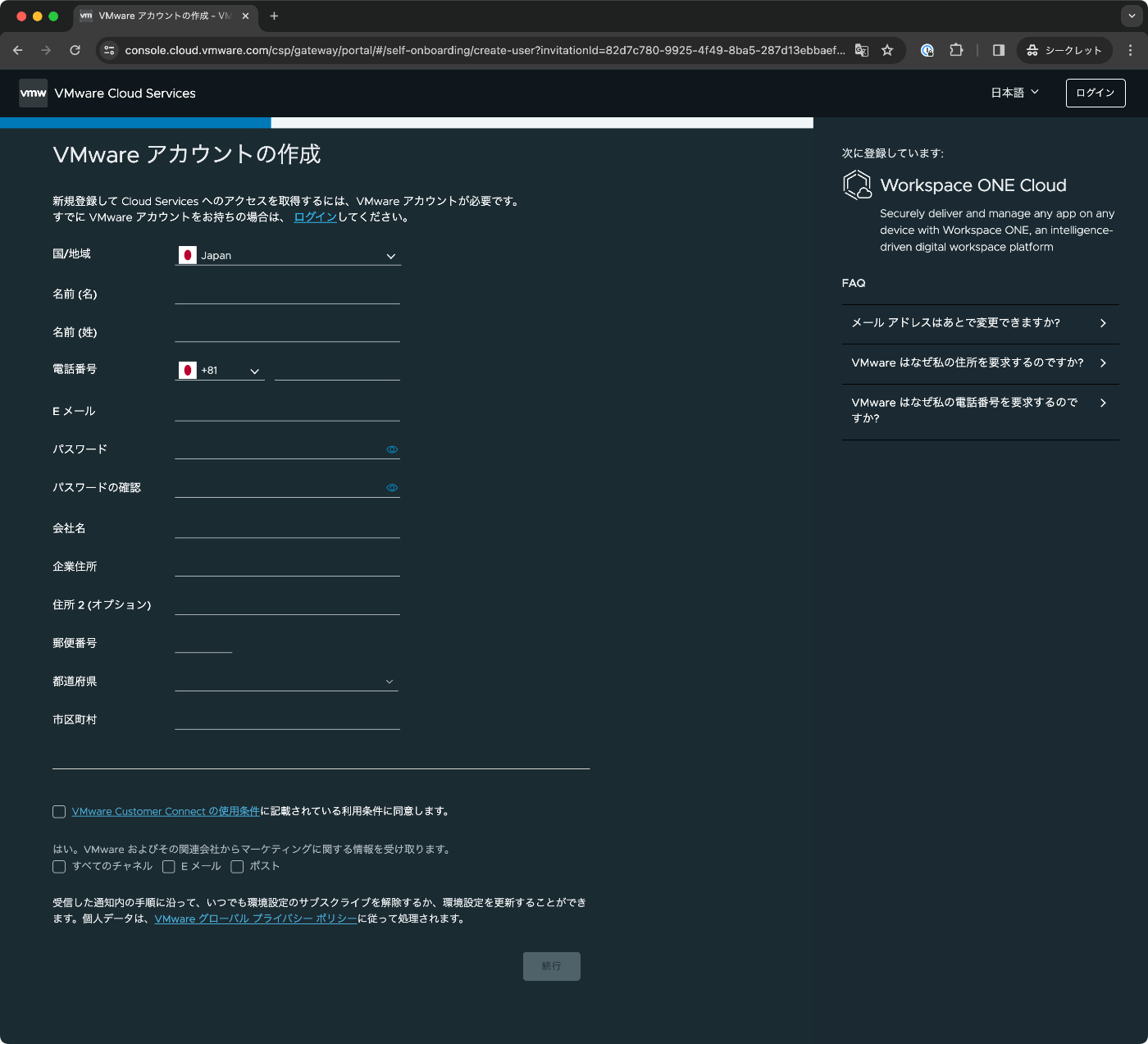Viewport: 1148px width, 1044px height.
Task: Focus the 市区町村 input field
Action: pos(288,719)
